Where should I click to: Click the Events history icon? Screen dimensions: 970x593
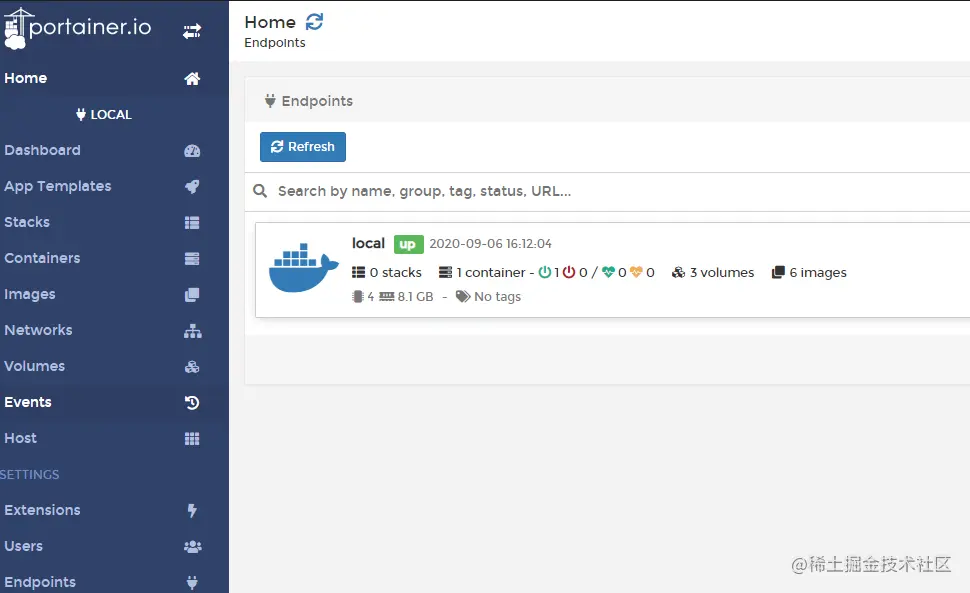[192, 403]
